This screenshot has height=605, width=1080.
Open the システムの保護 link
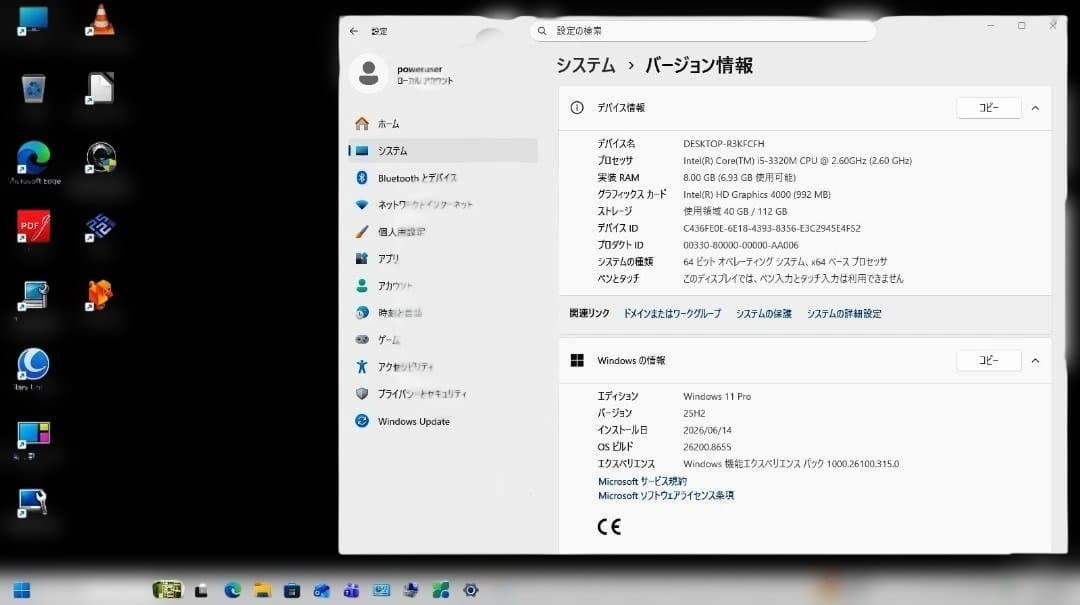pos(764,314)
